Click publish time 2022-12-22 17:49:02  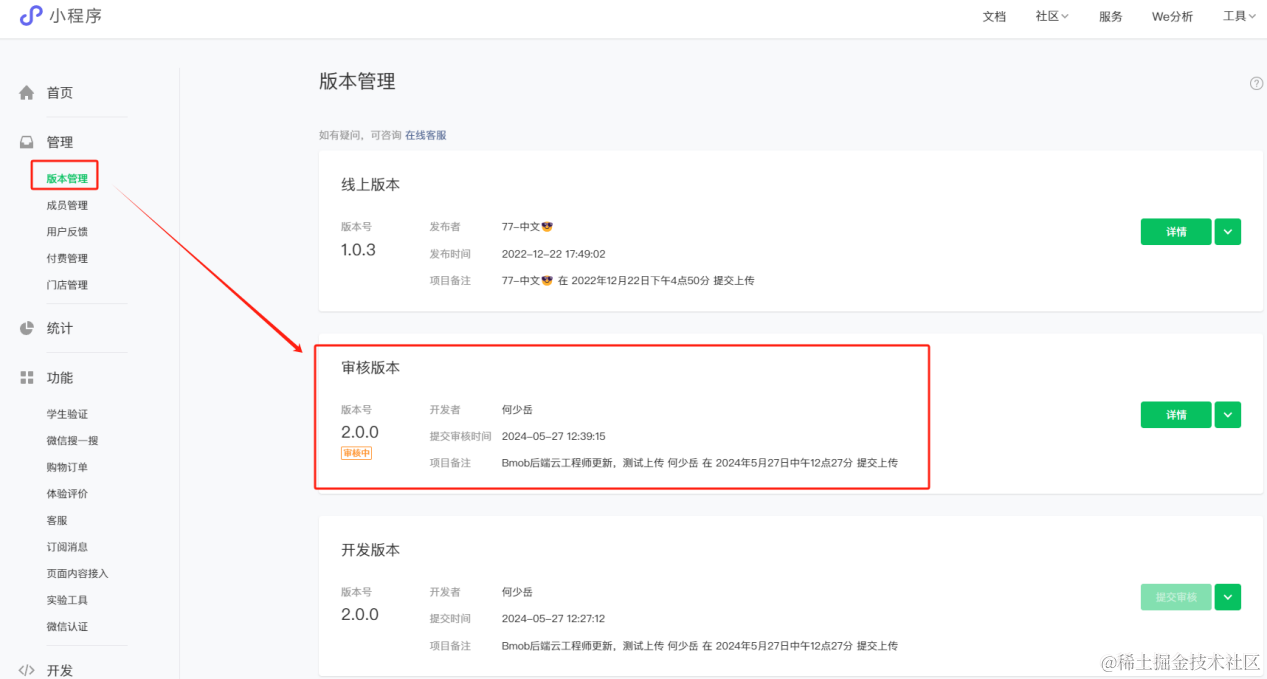(553, 254)
